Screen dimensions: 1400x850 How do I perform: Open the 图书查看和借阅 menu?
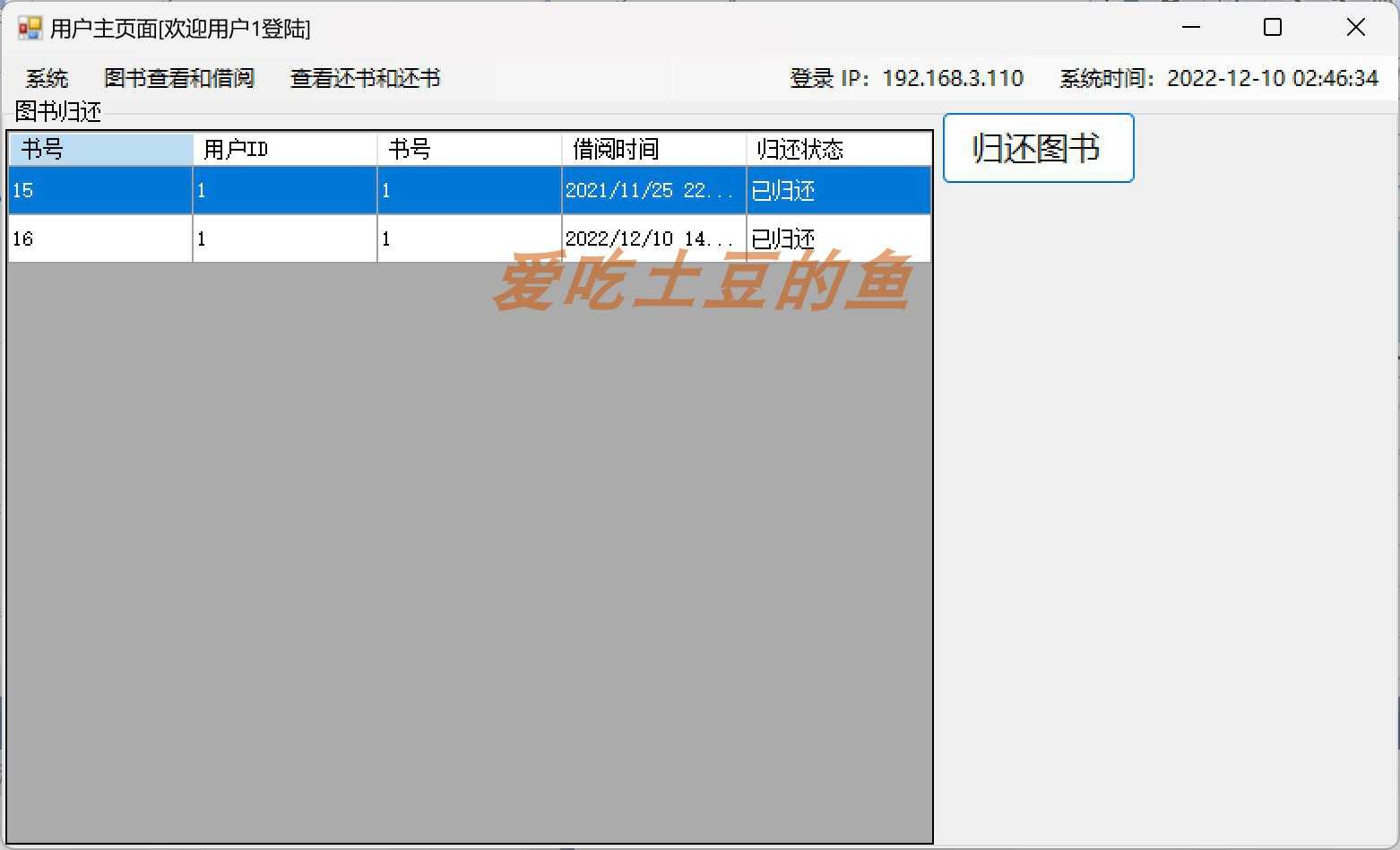[179, 79]
